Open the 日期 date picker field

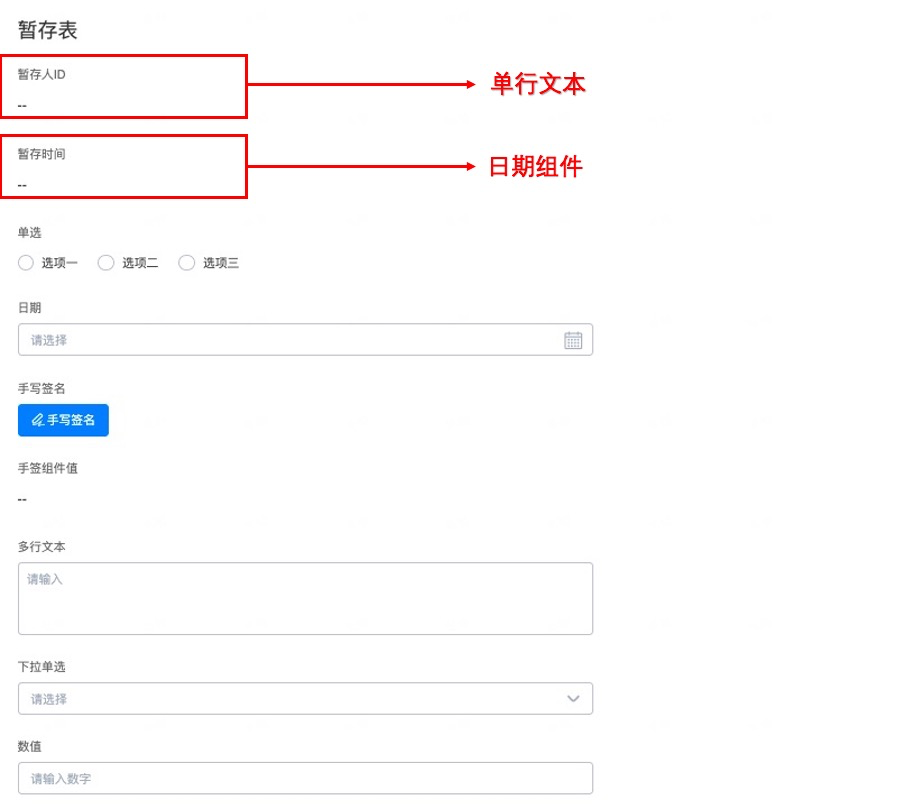tap(305, 340)
